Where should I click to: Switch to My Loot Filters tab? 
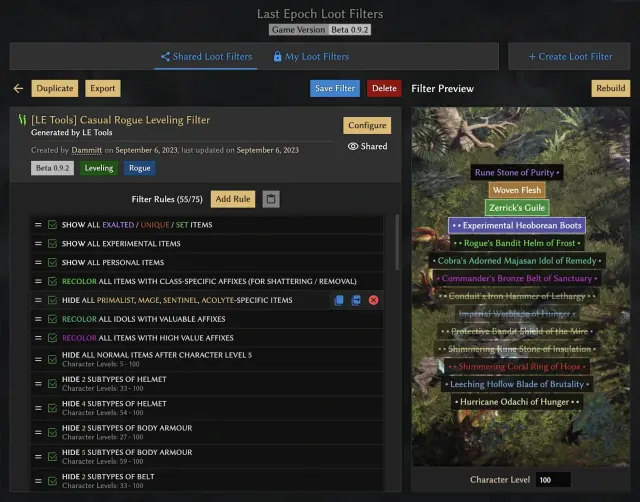tap(311, 56)
